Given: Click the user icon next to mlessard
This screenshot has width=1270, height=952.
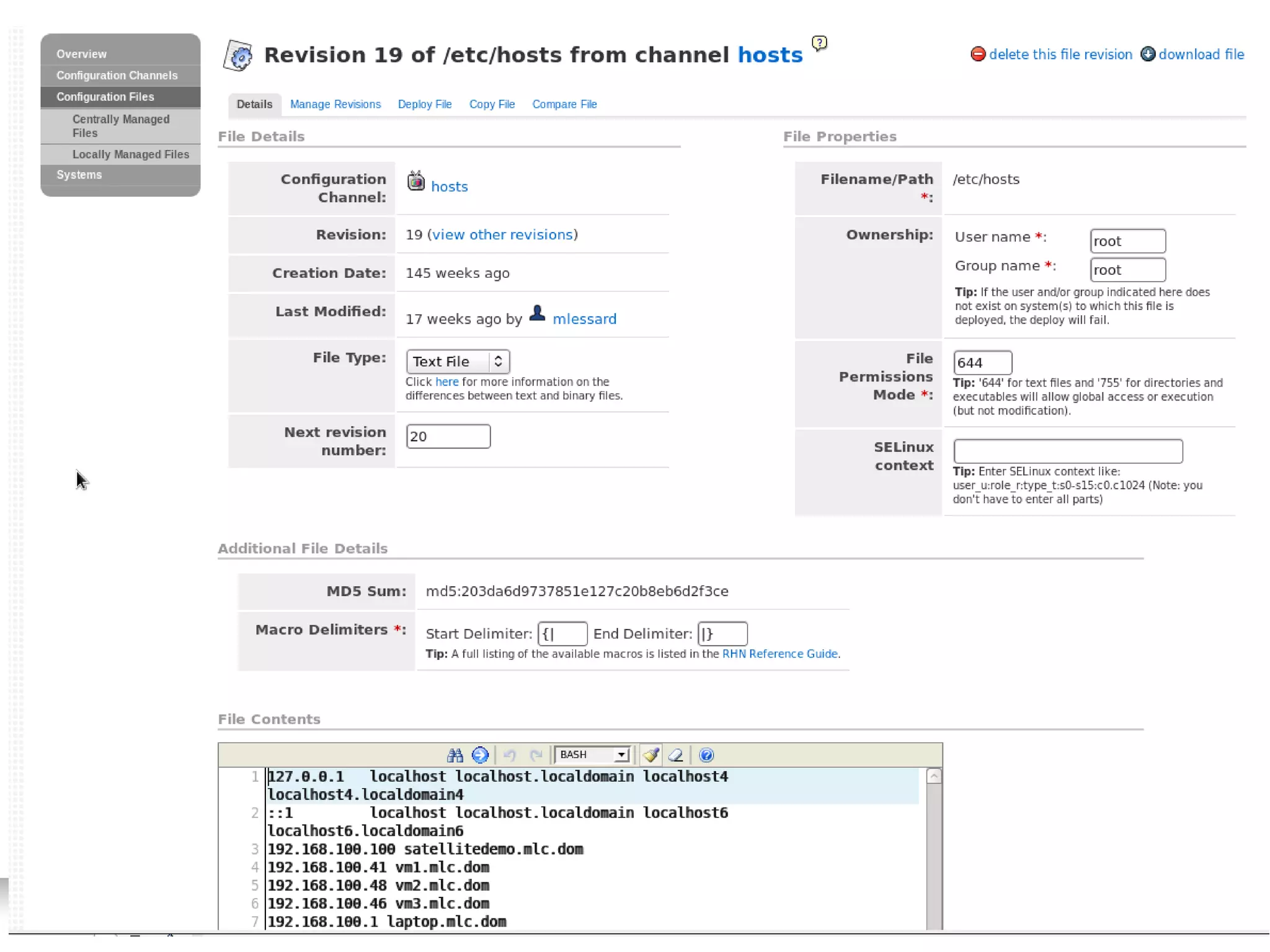Looking at the screenshot, I should pos(537,313).
